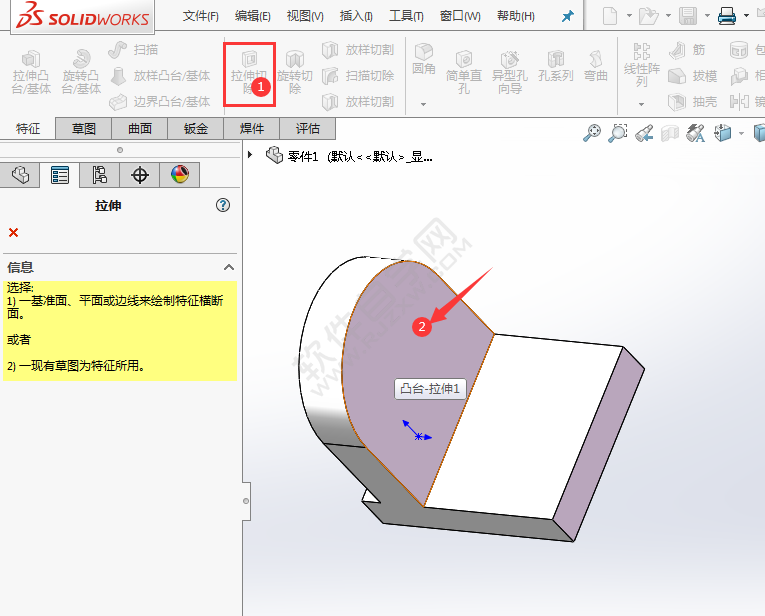Expand the 零件1 flyout tree arrow
Image resolution: width=765 pixels, height=616 pixels.
[250, 155]
